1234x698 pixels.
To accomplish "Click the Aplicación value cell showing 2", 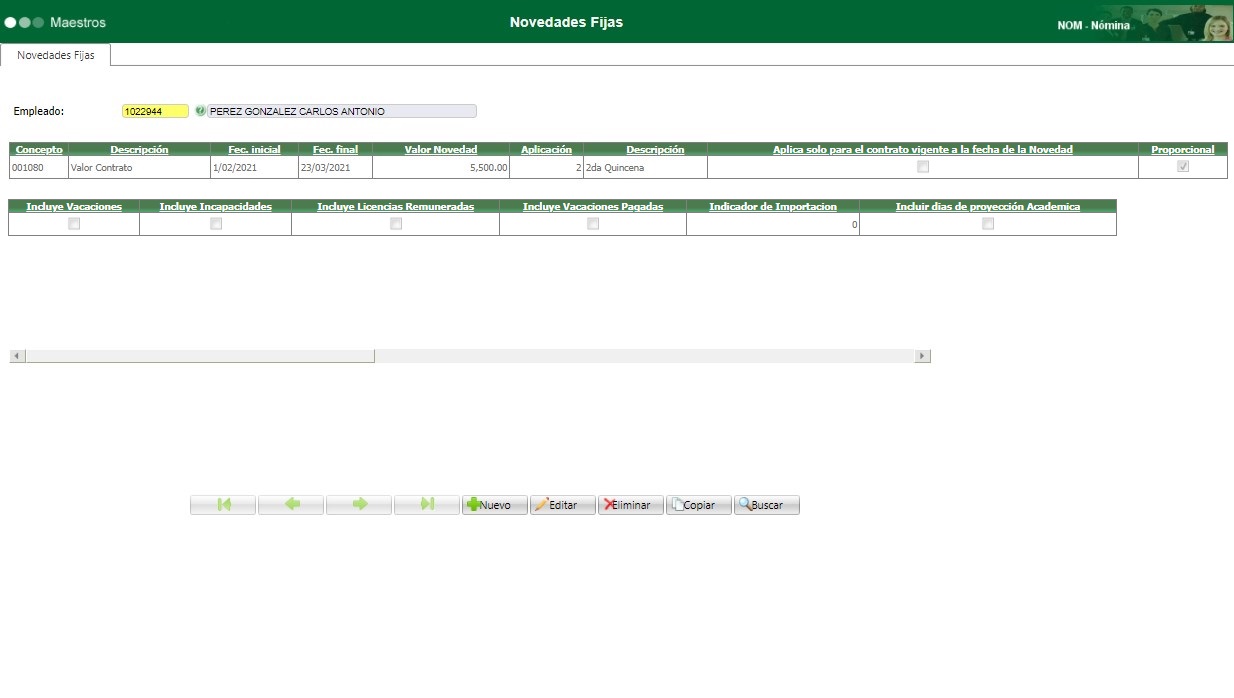I will click(547, 168).
